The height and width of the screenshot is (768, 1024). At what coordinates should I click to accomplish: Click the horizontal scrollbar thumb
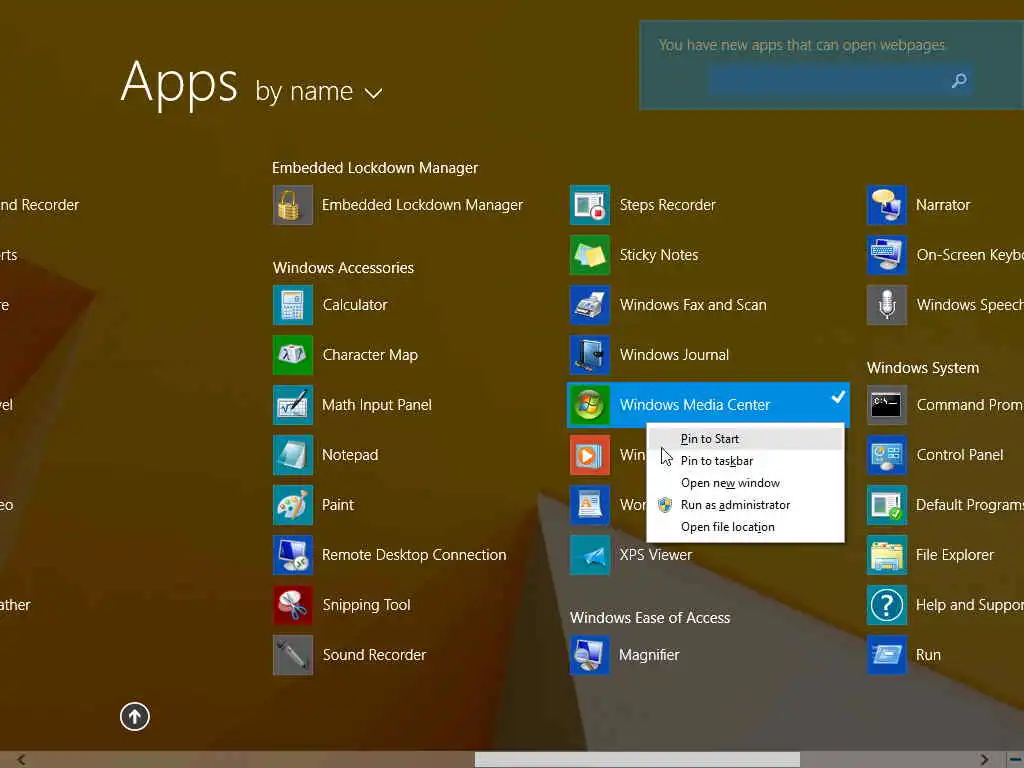tap(637, 760)
